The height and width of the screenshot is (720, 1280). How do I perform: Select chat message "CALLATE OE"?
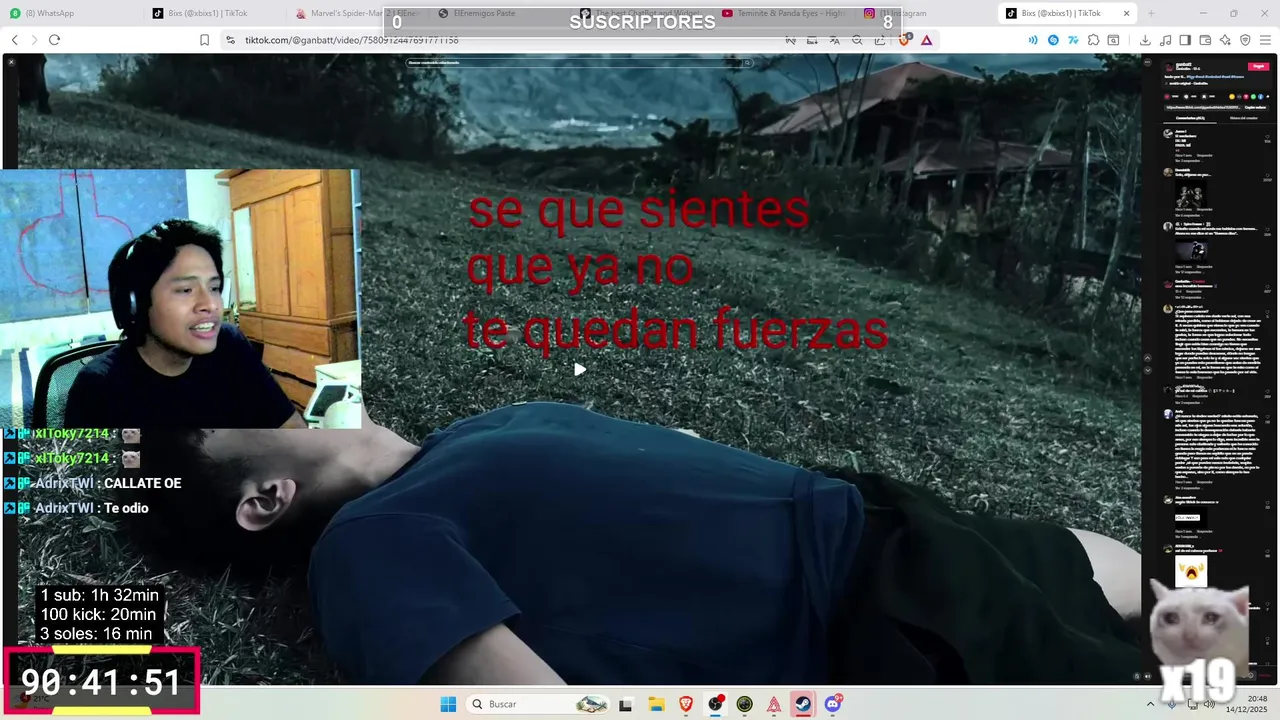point(142,483)
